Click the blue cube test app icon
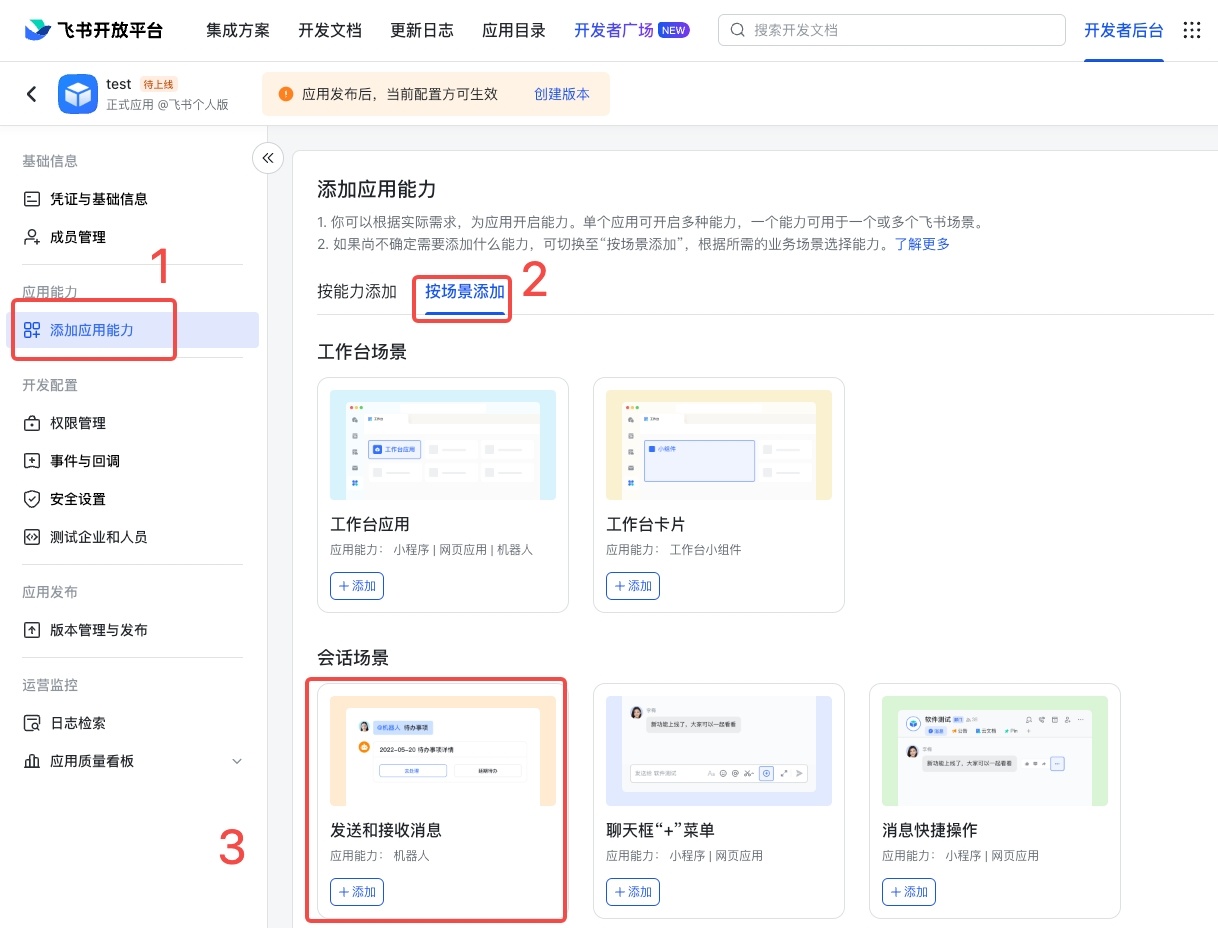The height and width of the screenshot is (928, 1218). pyautogui.click(x=77, y=94)
